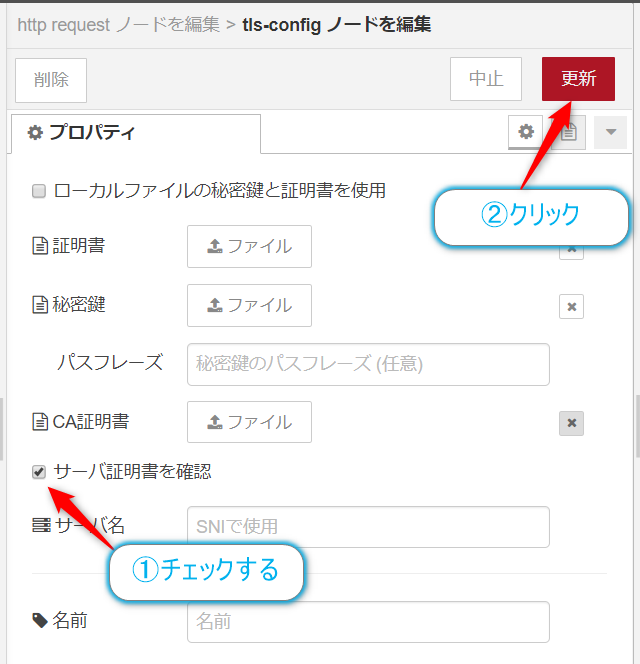This screenshot has height=664, width=640.
Task: Select the gear node properties icon
Action: pos(526,132)
